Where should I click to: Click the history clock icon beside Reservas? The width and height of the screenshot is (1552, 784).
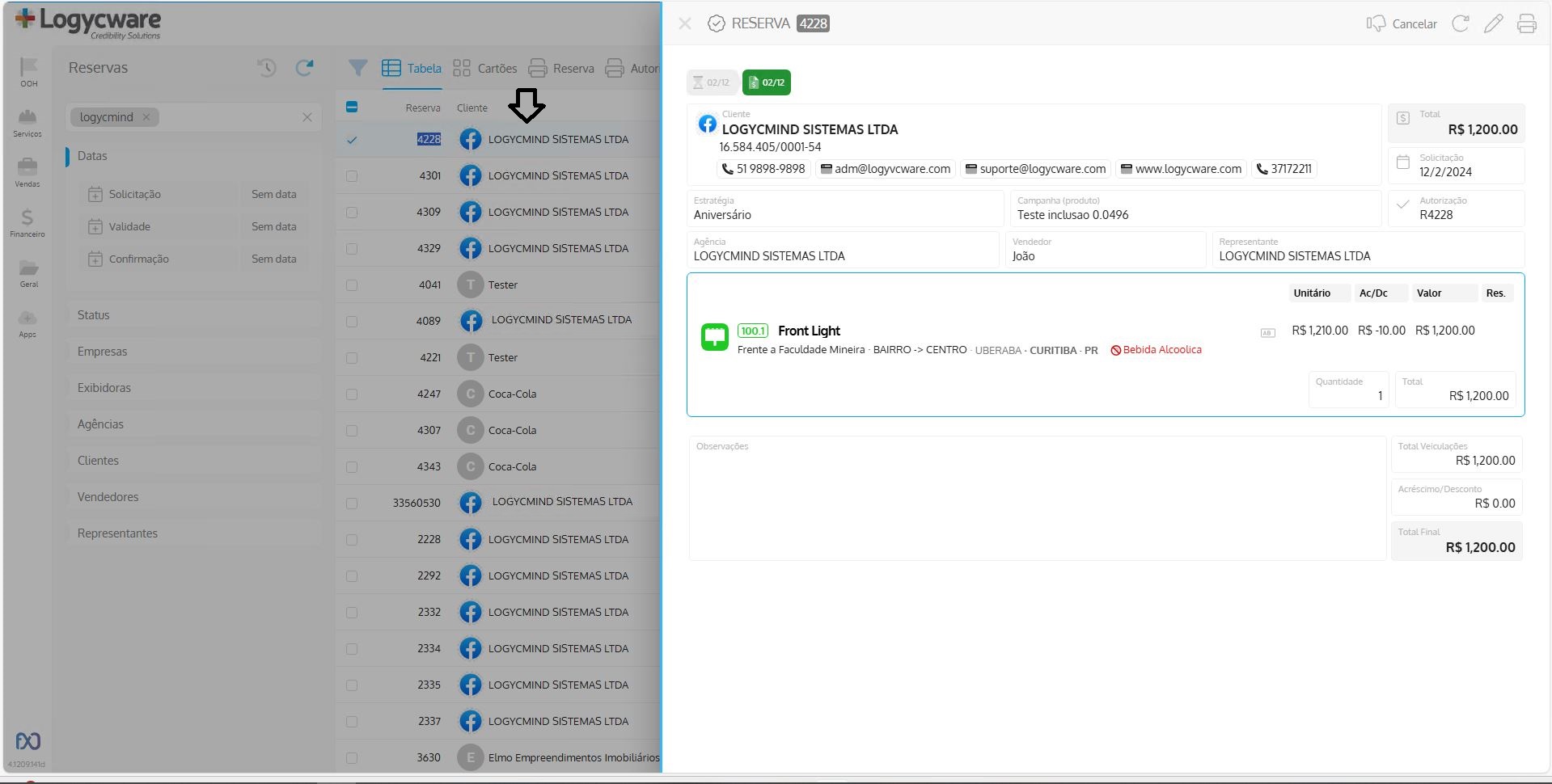tap(267, 68)
